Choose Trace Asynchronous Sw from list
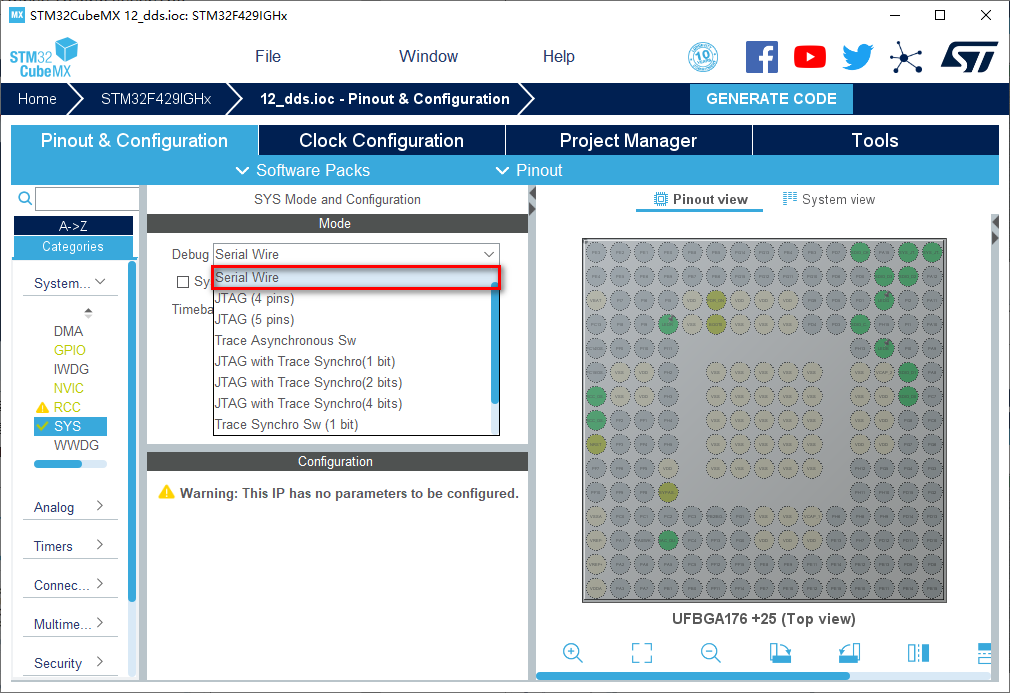 (285, 340)
